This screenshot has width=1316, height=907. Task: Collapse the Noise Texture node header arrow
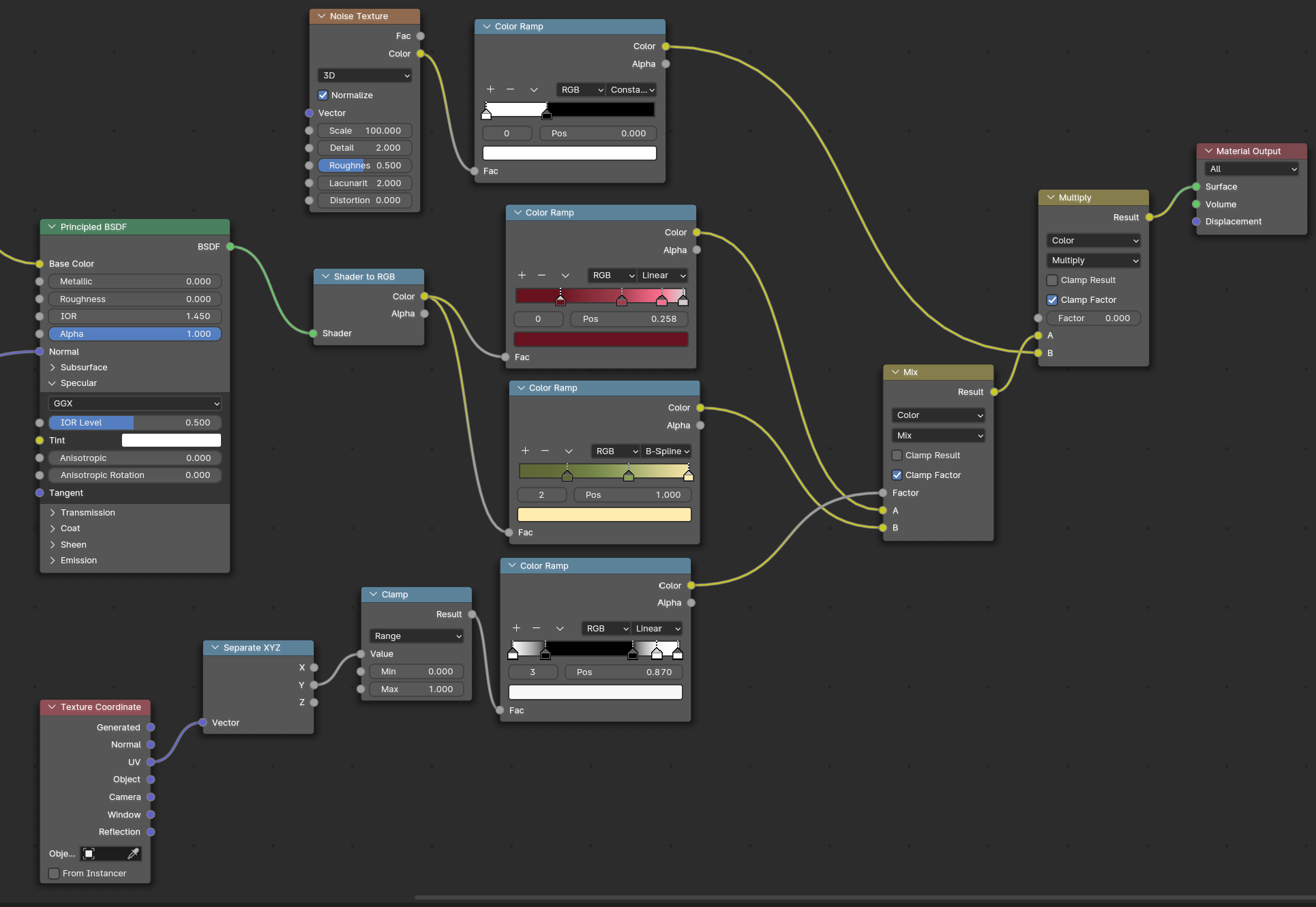click(x=321, y=16)
